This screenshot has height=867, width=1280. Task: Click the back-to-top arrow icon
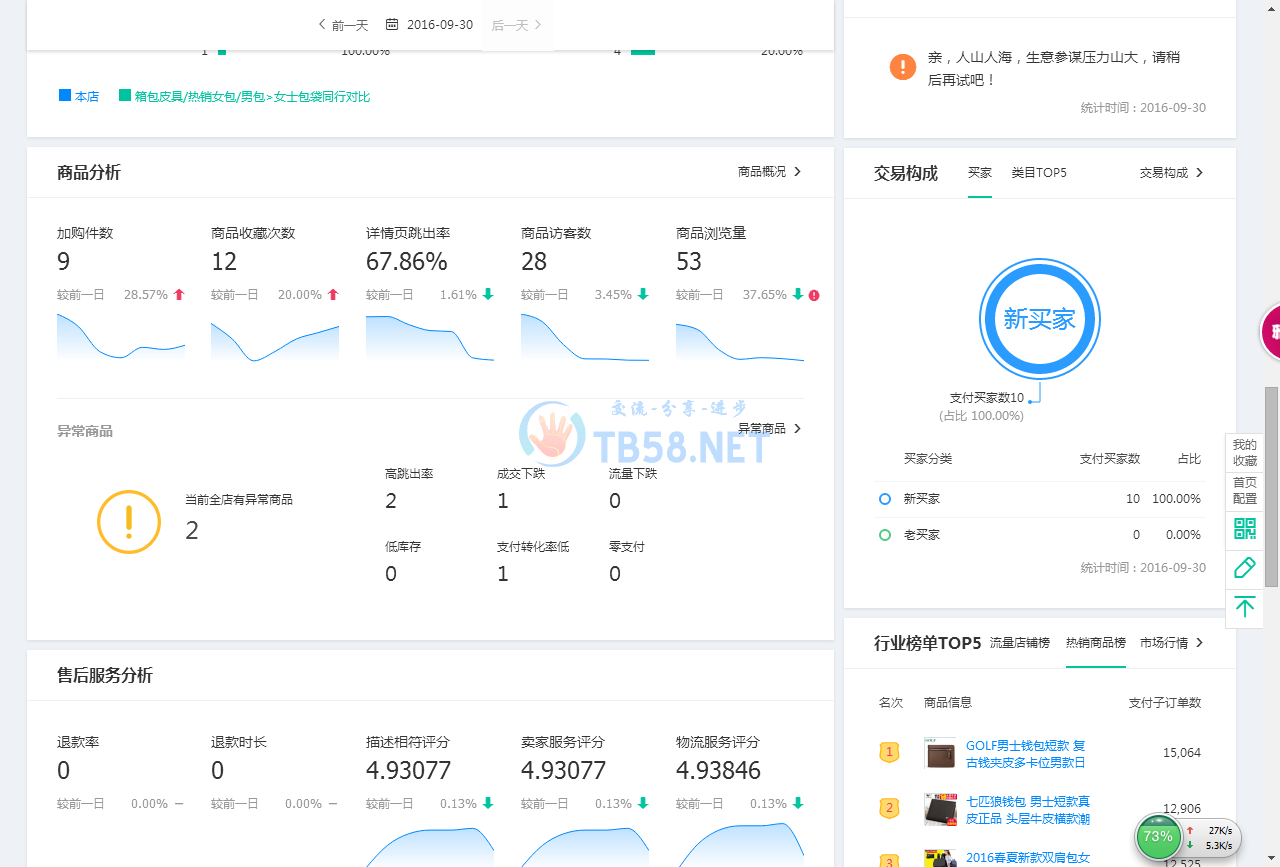click(1245, 606)
